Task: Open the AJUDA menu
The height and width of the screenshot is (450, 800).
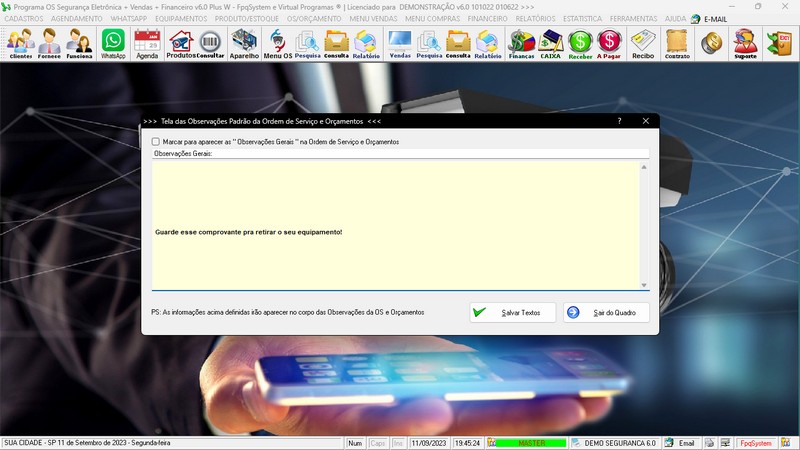Action: pos(675,19)
